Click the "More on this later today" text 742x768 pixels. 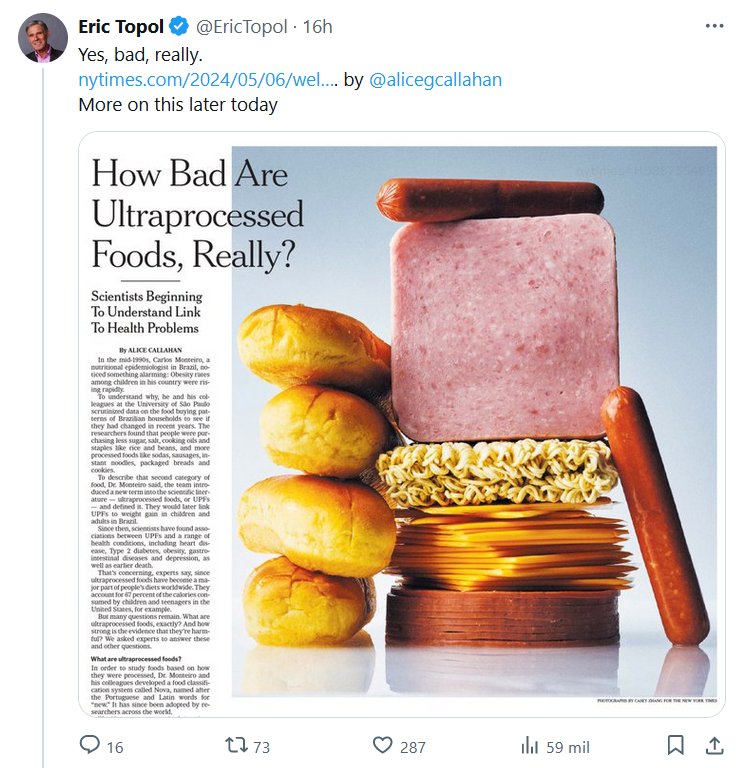[178, 104]
